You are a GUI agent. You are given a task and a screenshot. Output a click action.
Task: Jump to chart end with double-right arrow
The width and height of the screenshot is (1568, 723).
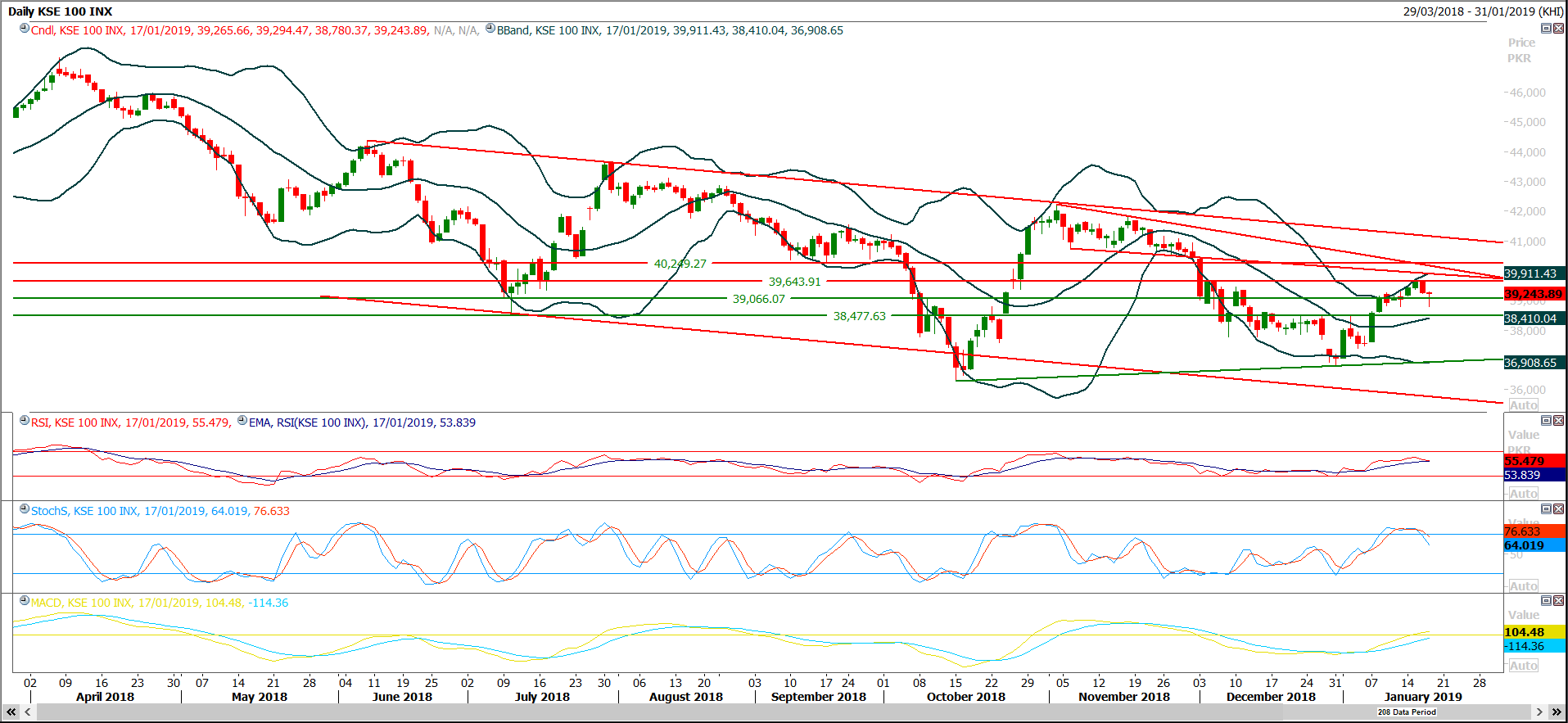(x=1557, y=712)
